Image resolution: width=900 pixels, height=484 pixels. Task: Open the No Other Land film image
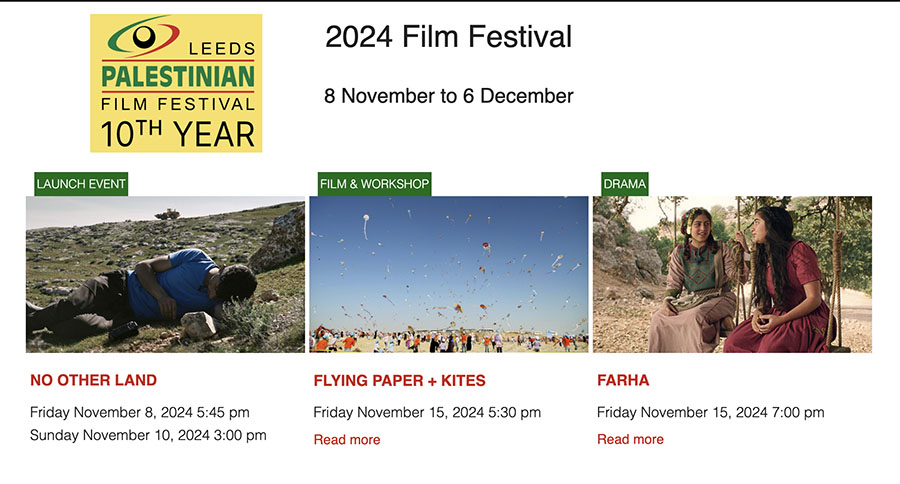point(165,275)
